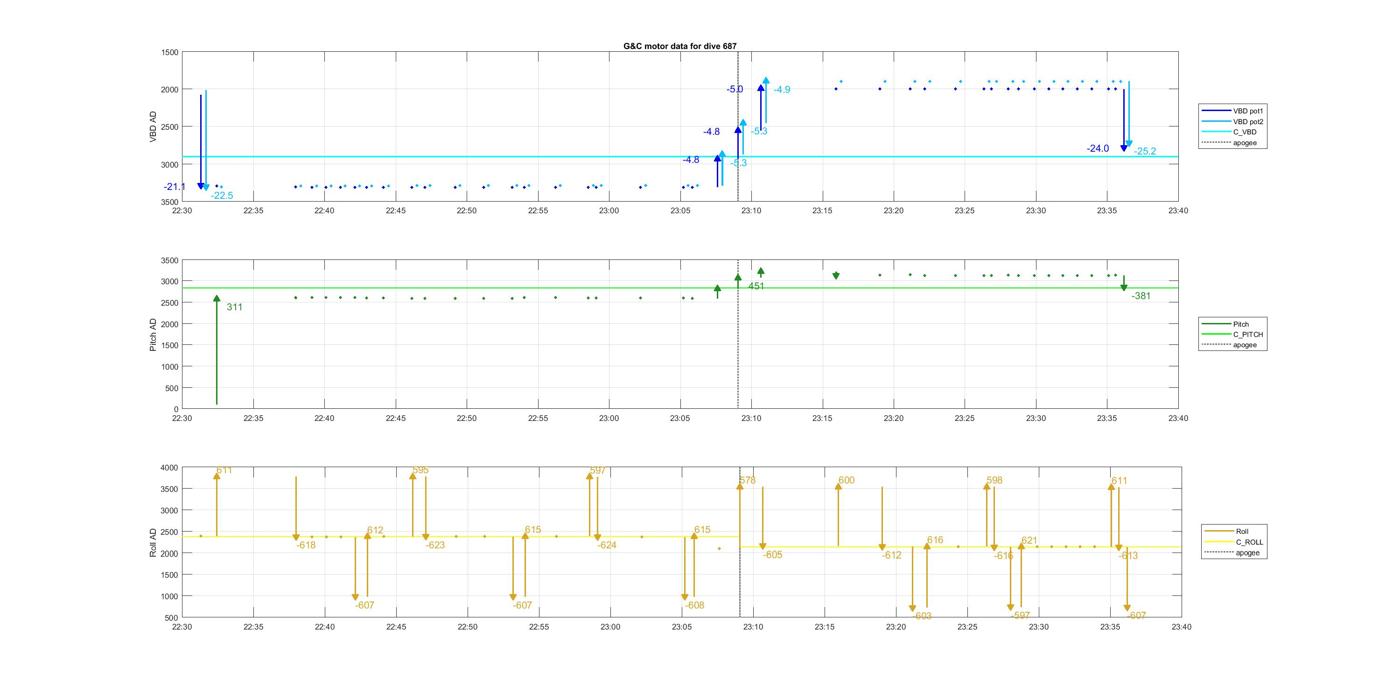
Task: Click the '-381' pitch data label
Action: tap(1141, 296)
